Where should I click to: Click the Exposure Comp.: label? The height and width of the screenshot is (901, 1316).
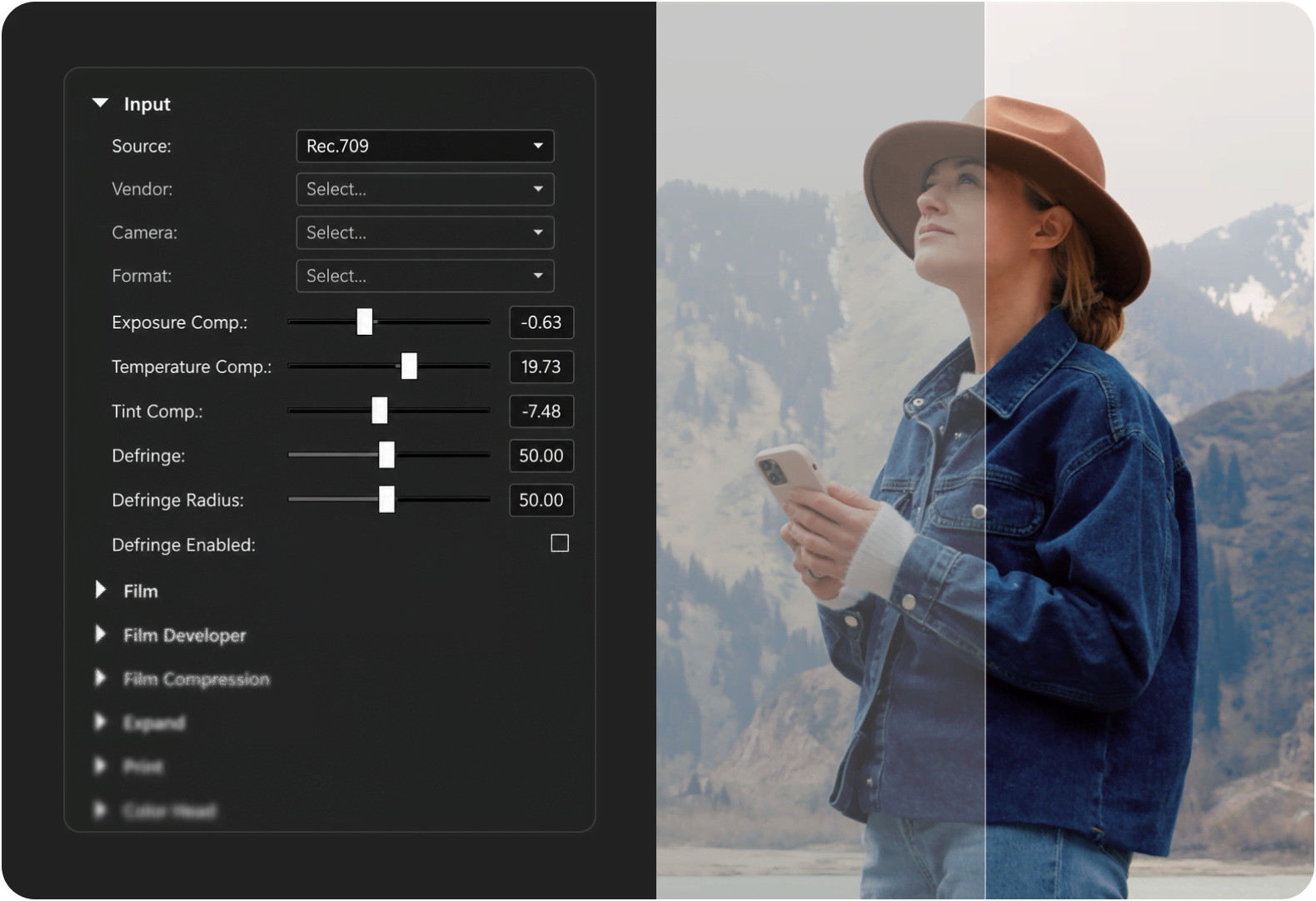180,322
